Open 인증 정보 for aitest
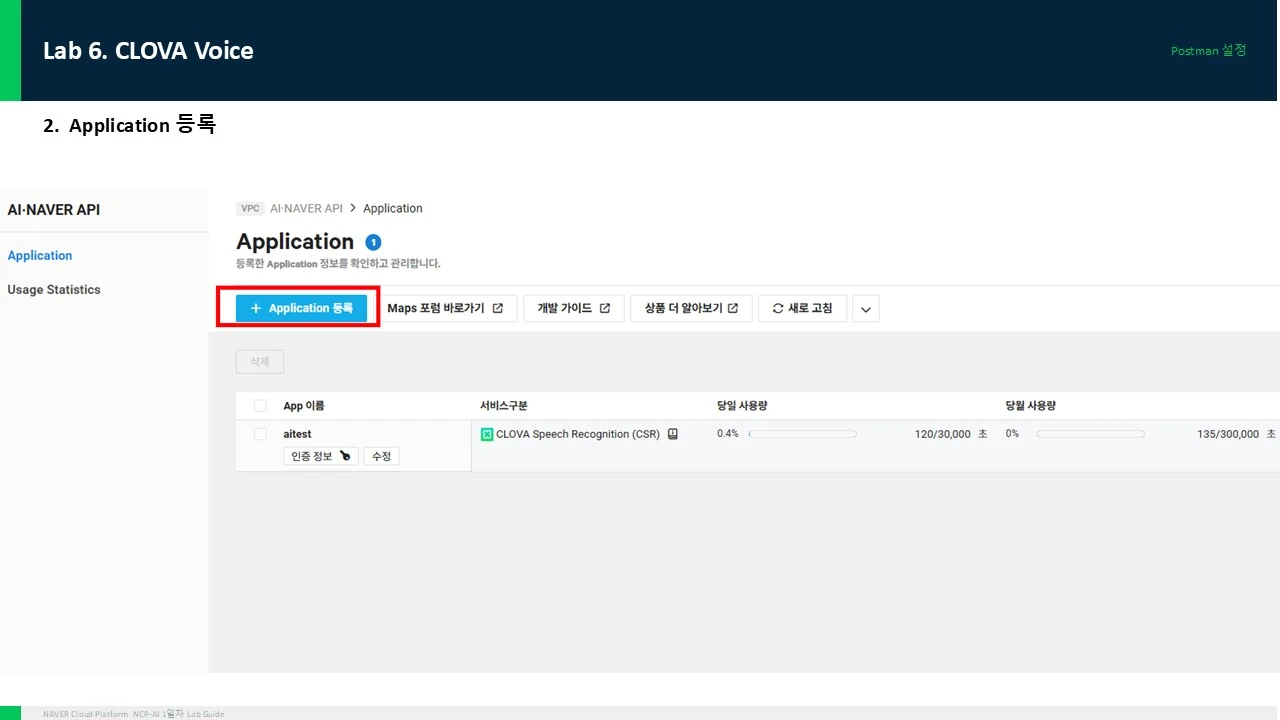Screen dimensions: 1280x720 [320, 456]
